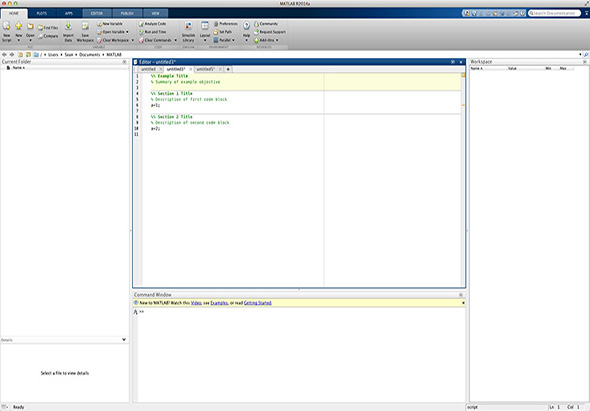The height and width of the screenshot is (411, 590).
Task: Dismiss the New to MATLAB banner
Action: click(463, 303)
